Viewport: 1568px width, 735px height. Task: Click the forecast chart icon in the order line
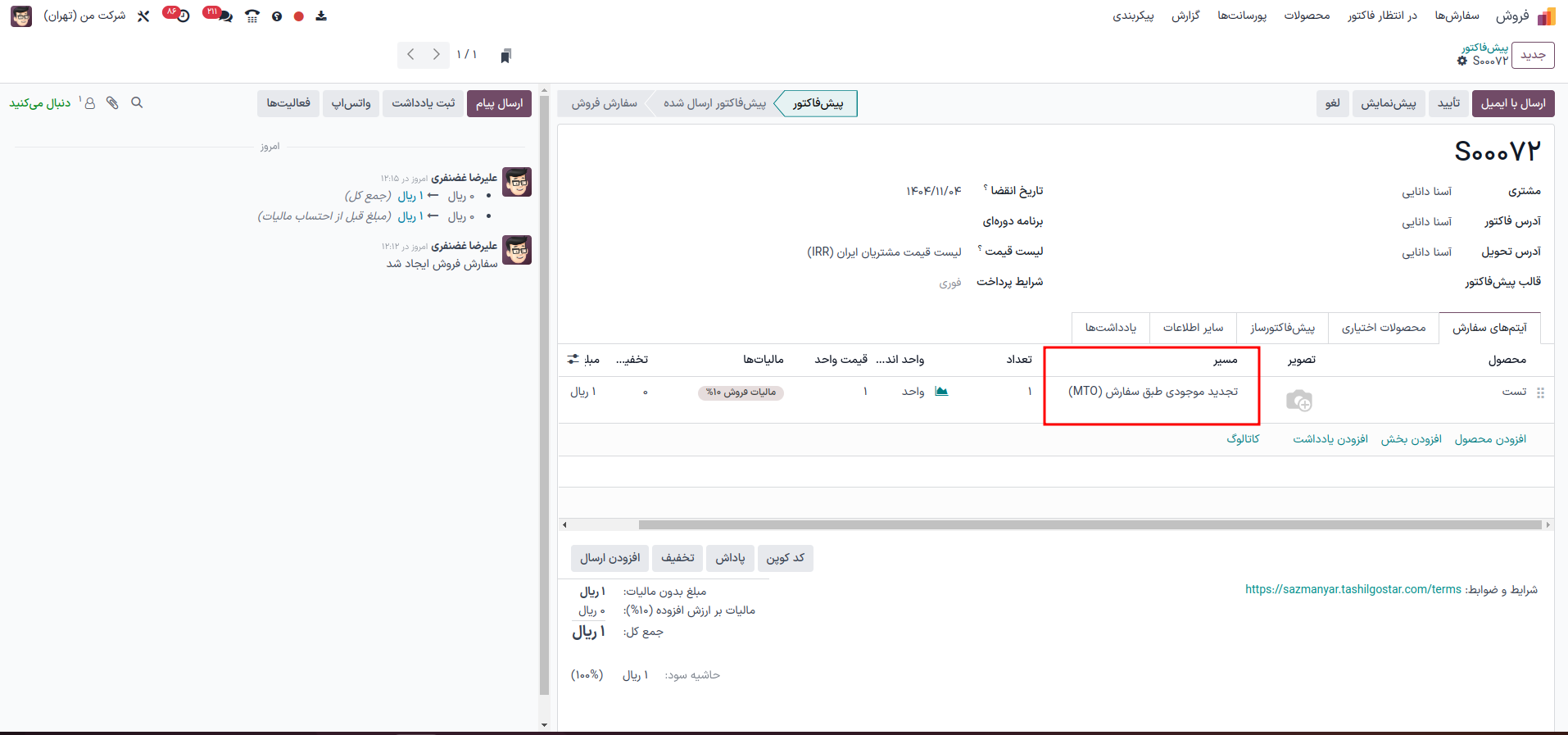click(x=941, y=392)
